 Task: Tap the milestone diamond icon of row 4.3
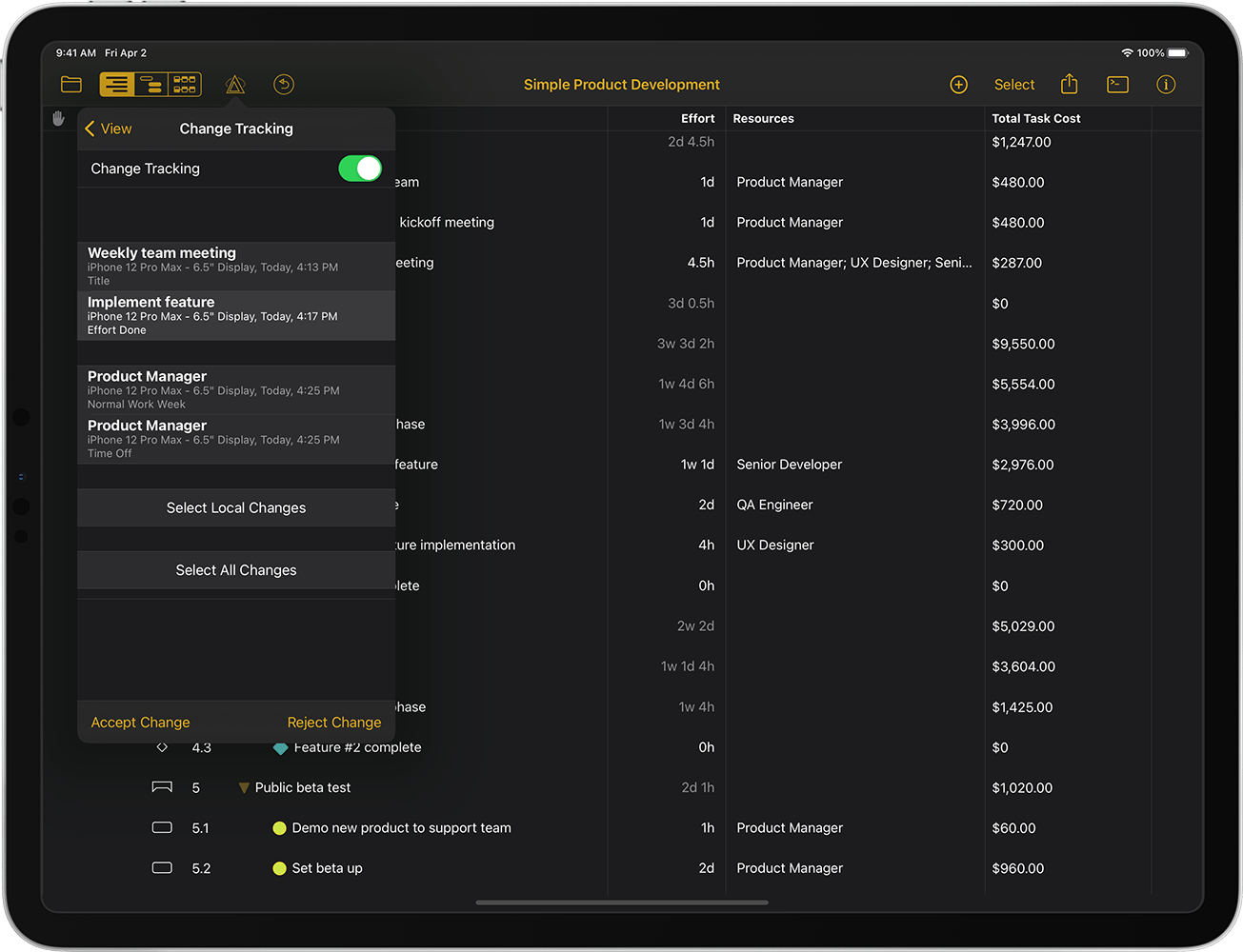pos(162,747)
